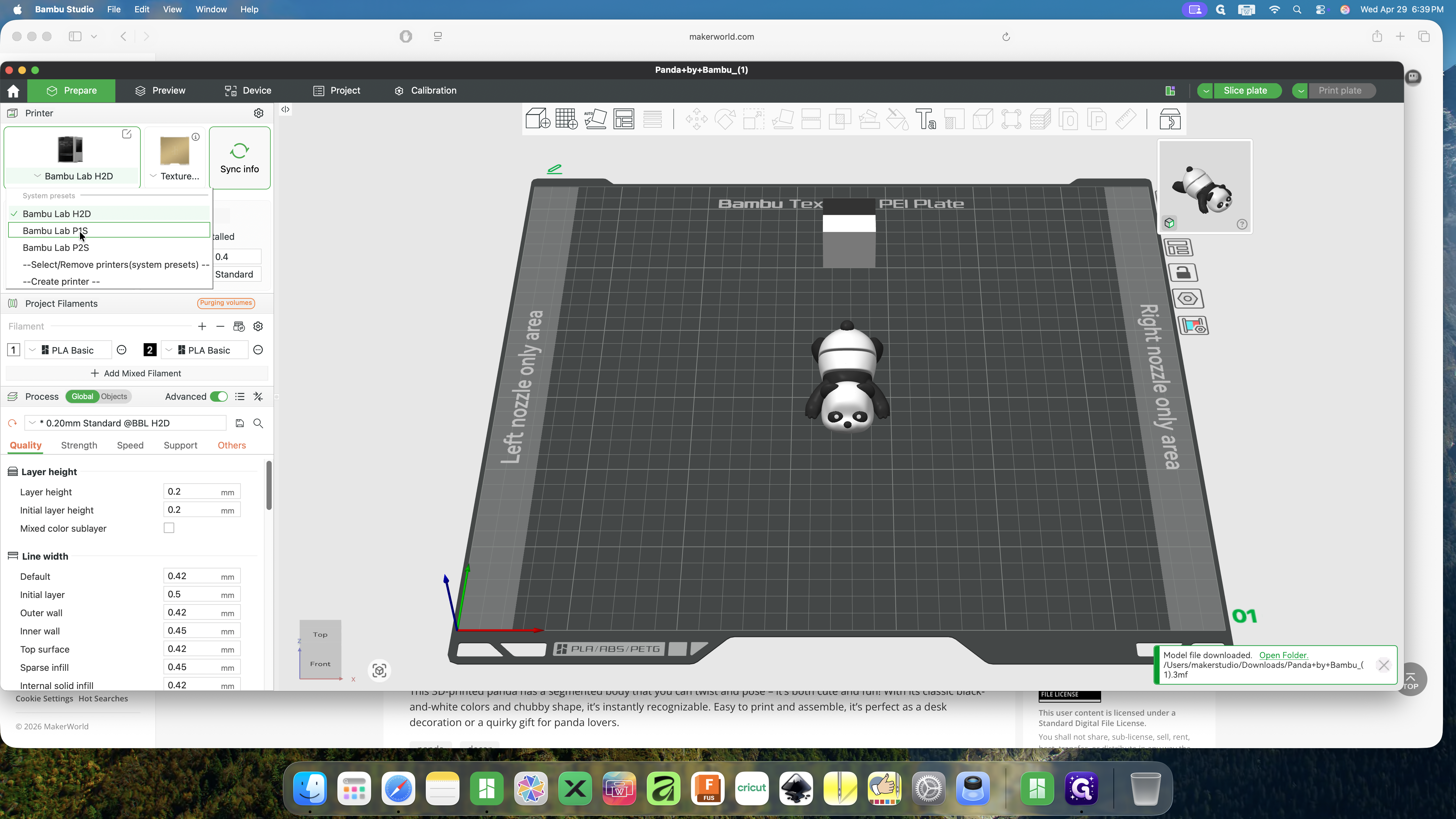
Task: Select Bambu Lab P2S from printer list
Action: 109,248
